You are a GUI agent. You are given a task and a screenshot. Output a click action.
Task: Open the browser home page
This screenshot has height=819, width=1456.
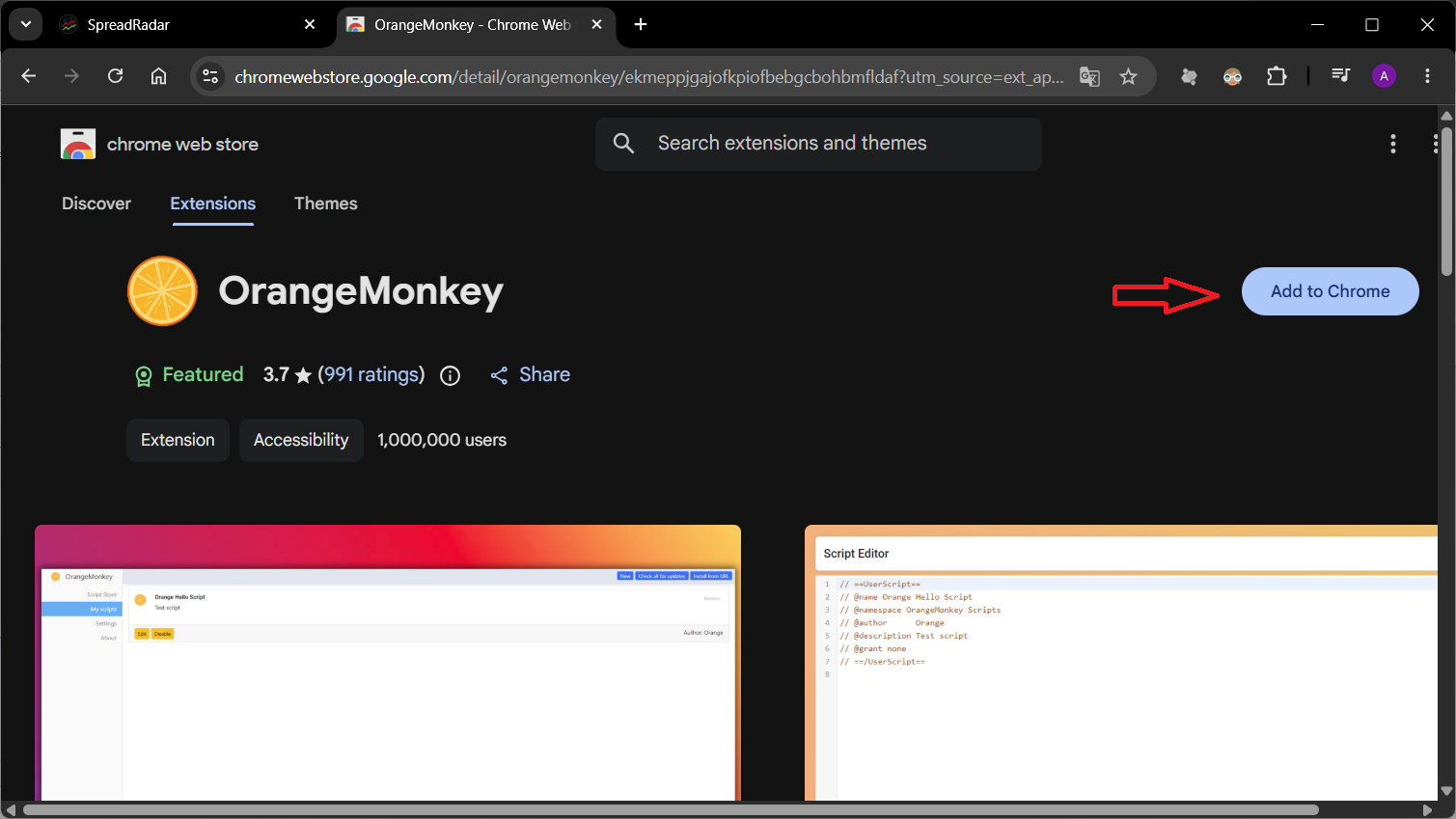point(158,76)
